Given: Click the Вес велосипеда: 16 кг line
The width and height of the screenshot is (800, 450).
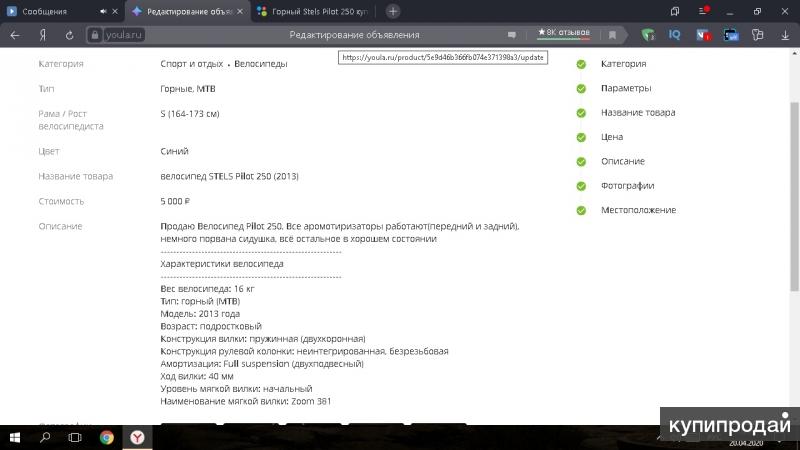Looking at the screenshot, I should [x=207, y=289].
